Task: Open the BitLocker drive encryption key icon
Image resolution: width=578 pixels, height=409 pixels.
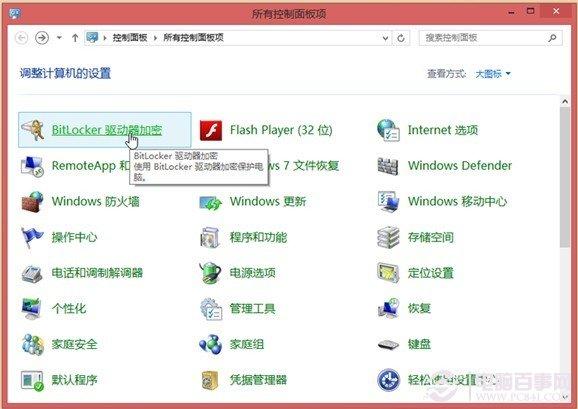Action: tap(32, 130)
